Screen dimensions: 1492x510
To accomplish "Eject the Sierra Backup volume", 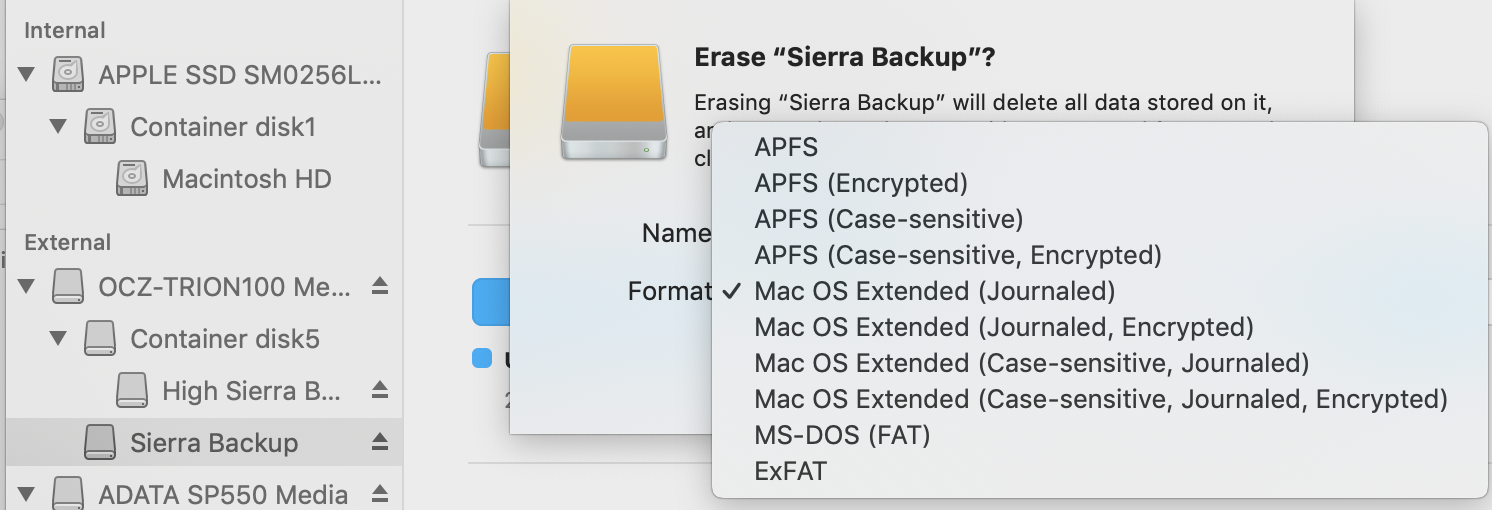I will pyautogui.click(x=380, y=442).
